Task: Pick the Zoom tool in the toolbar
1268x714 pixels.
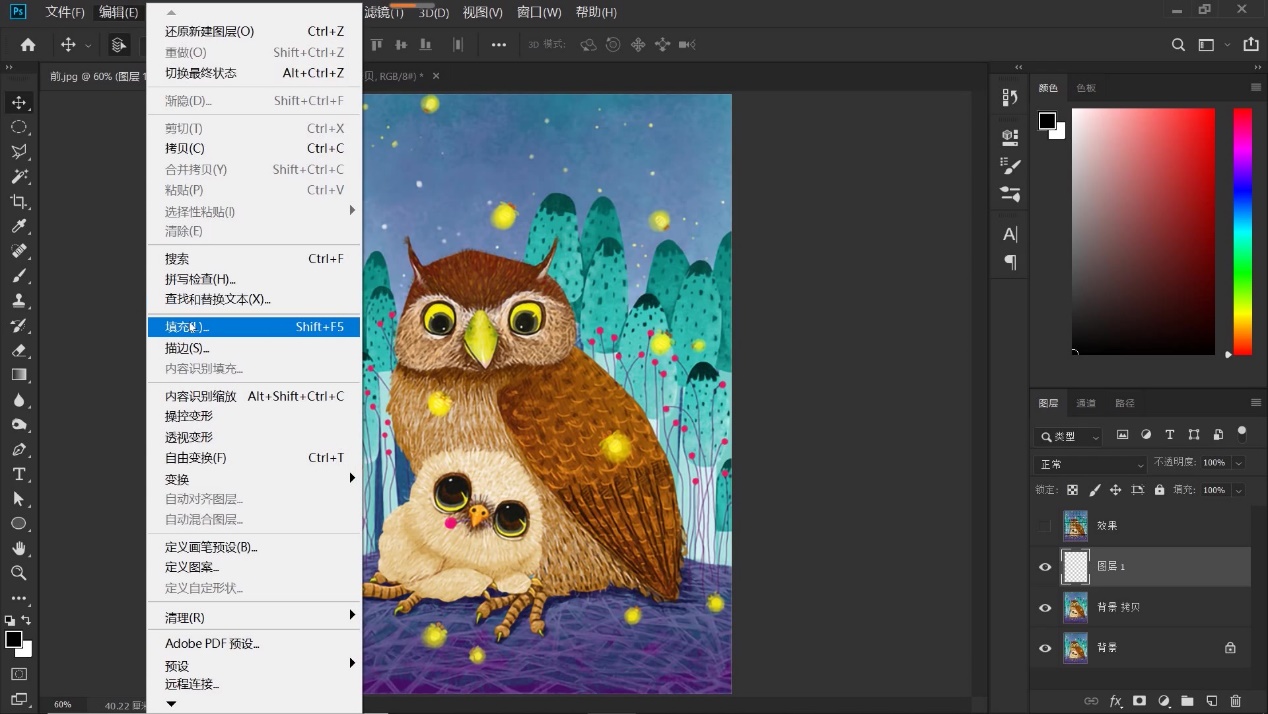Action: click(x=18, y=573)
